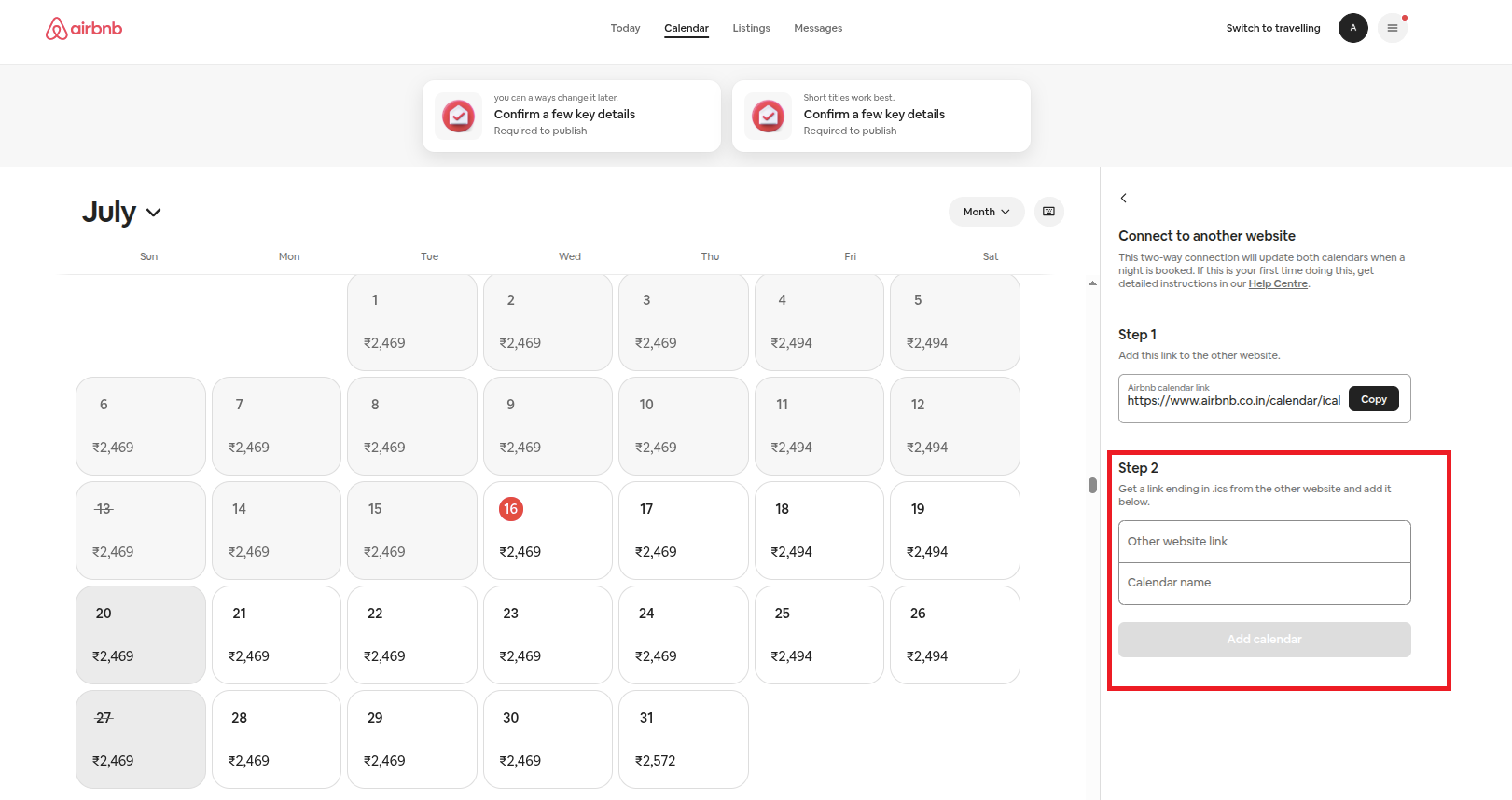Open the hamburger menu icon
The width and height of the screenshot is (1512, 800).
click(x=1392, y=28)
